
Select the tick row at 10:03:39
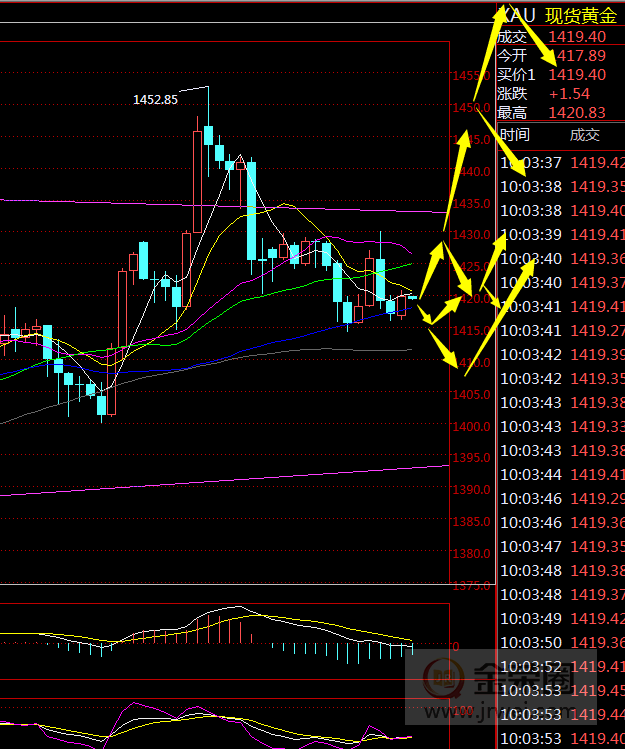point(562,235)
